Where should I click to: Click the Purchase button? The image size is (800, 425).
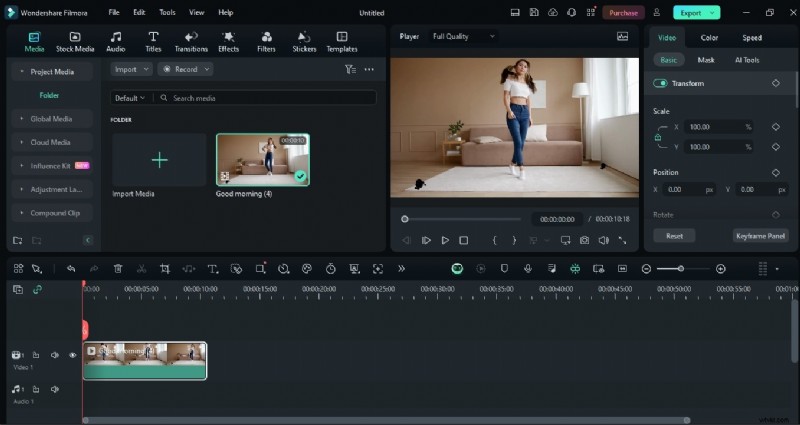click(x=623, y=13)
